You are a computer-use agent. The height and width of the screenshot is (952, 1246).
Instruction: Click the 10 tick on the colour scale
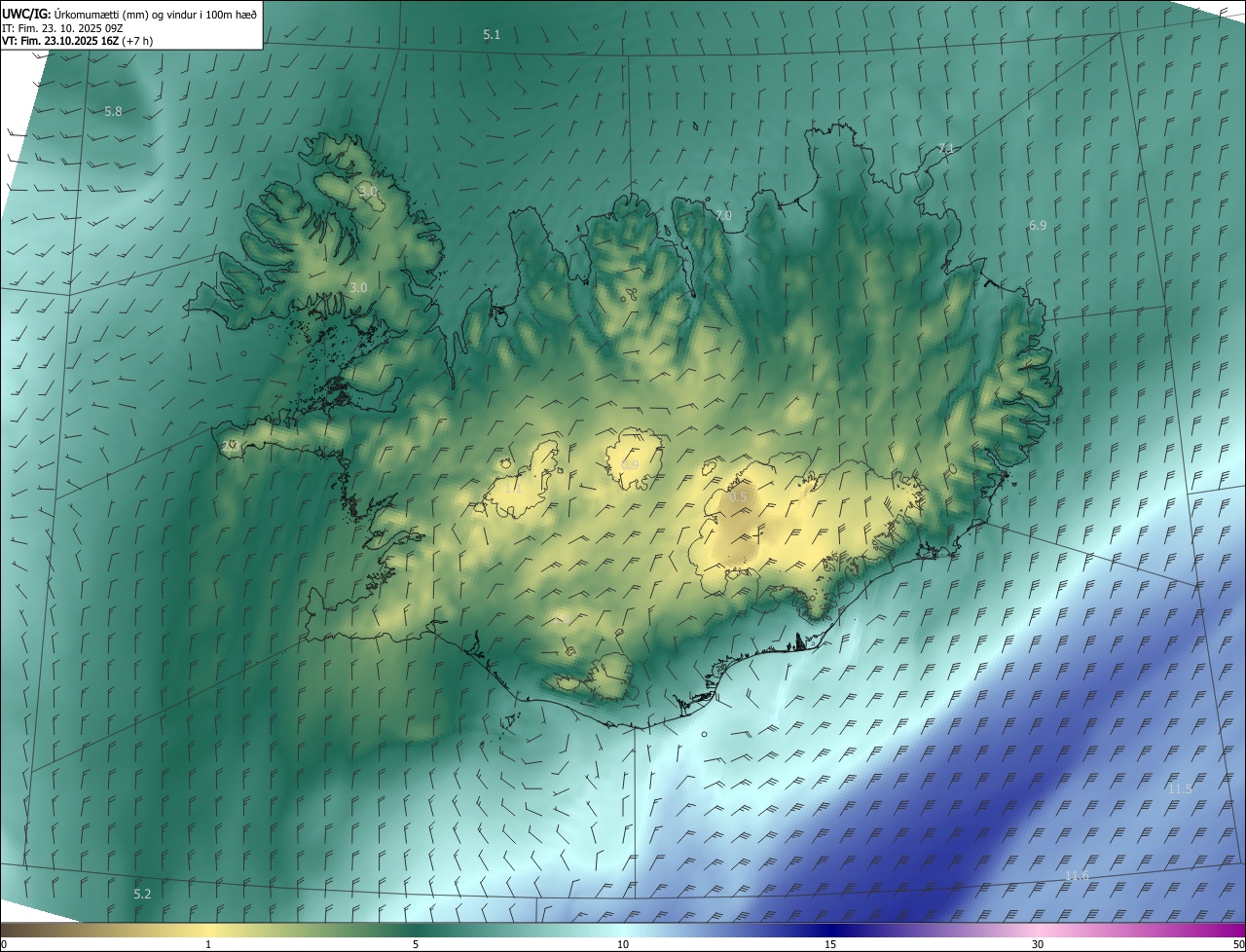click(623, 944)
